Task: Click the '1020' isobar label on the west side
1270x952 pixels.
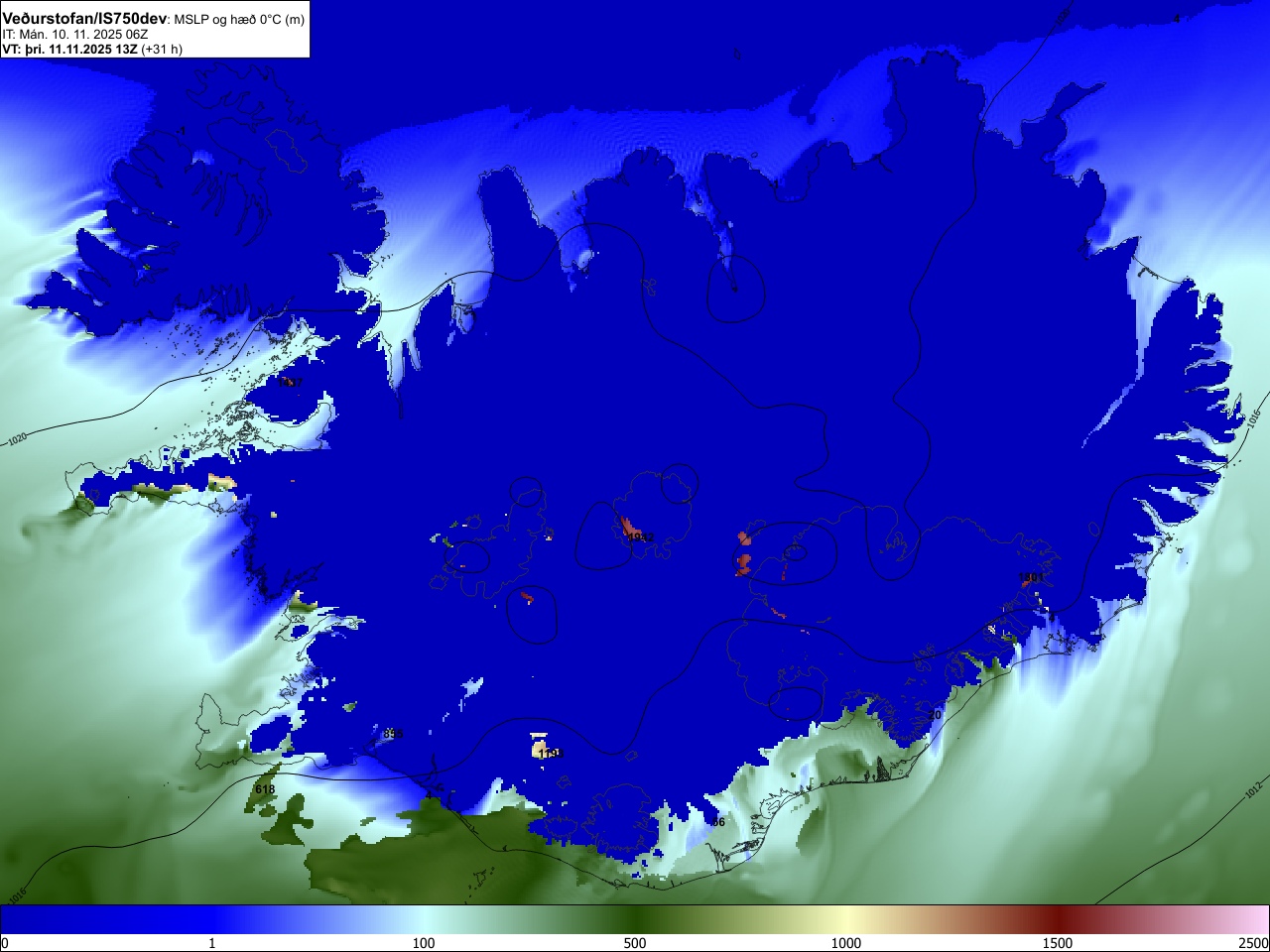Action: [x=18, y=438]
